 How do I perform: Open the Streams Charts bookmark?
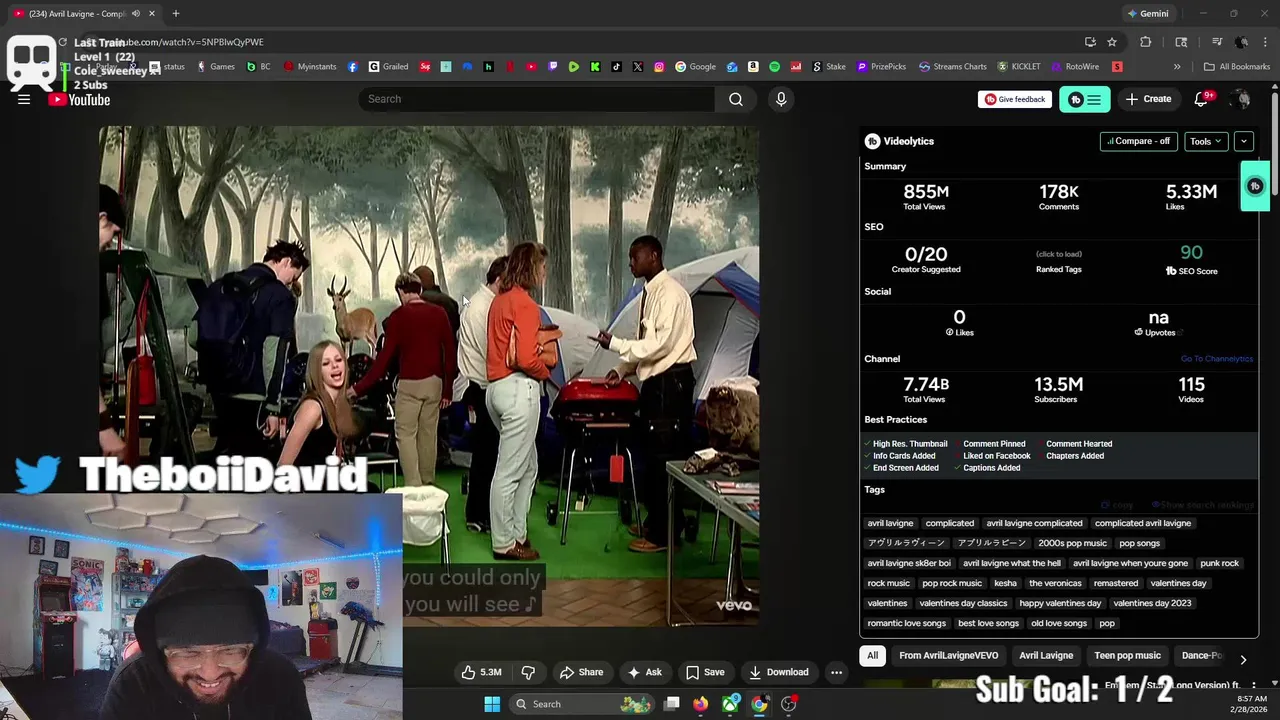pos(952,67)
